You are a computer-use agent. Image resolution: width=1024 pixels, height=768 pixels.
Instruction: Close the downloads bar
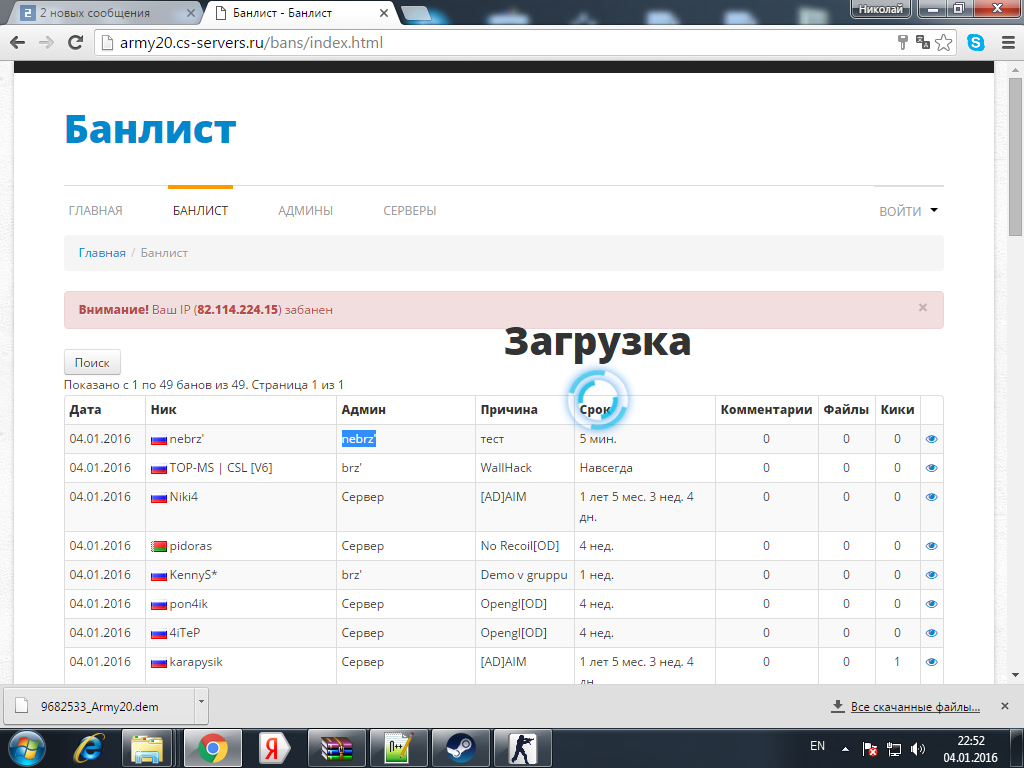pyautogui.click(x=1005, y=706)
